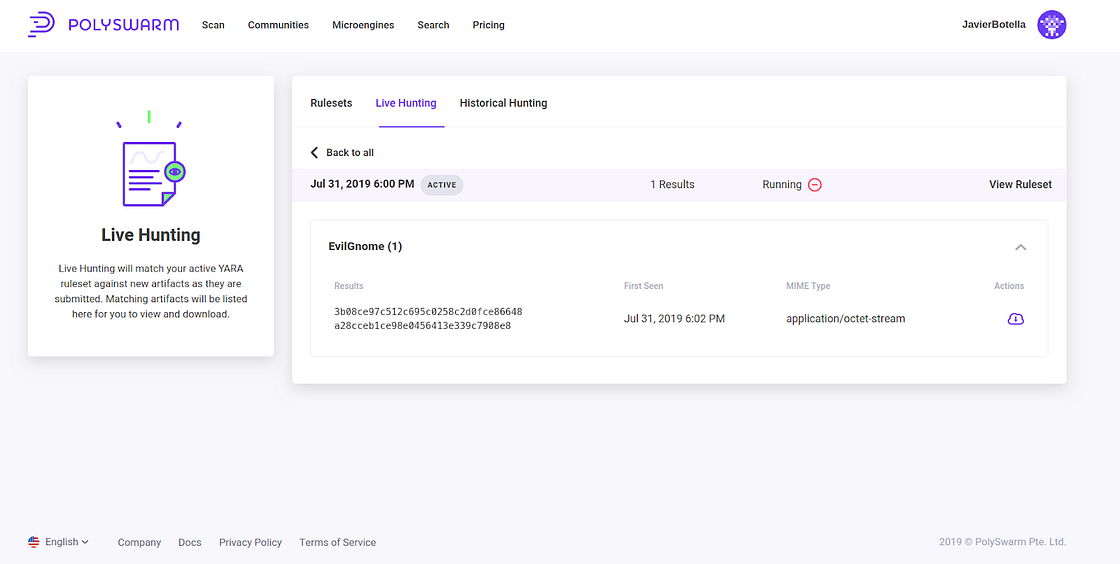Image resolution: width=1120 pixels, height=564 pixels.
Task: Open the Privacy Policy link
Action: [x=250, y=543]
